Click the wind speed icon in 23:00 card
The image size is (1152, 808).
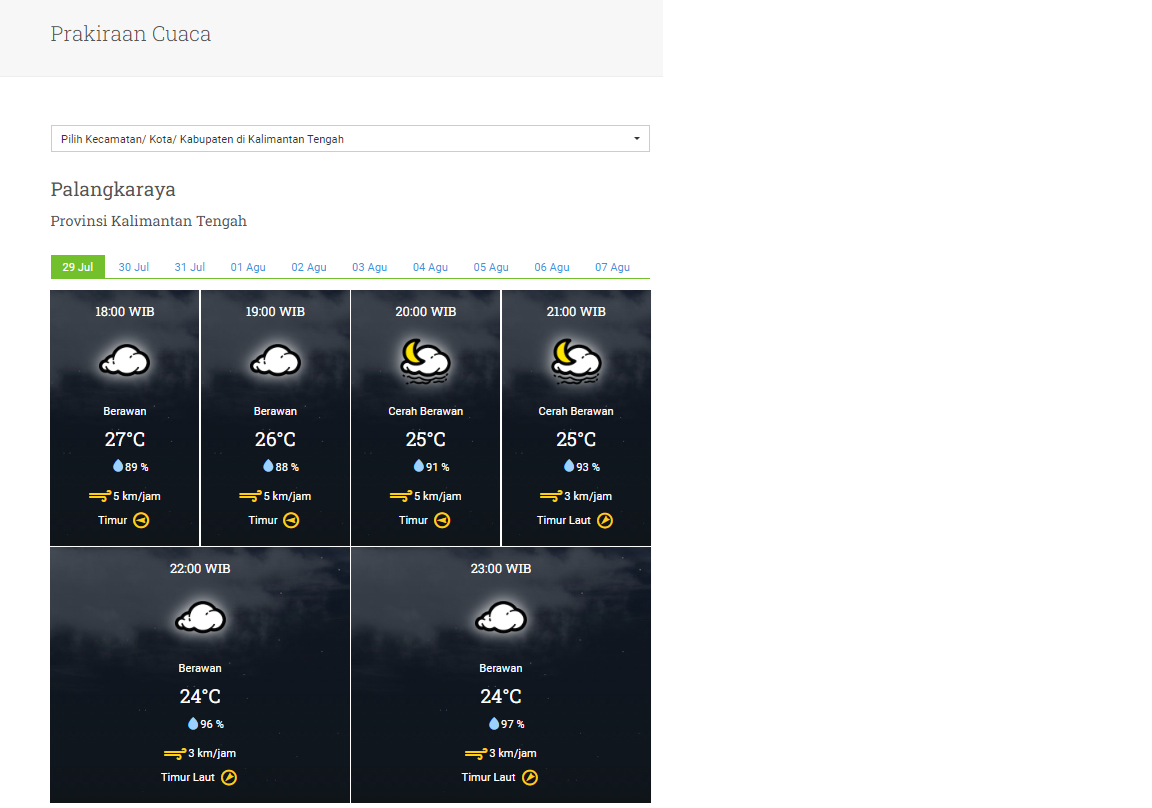(476, 753)
